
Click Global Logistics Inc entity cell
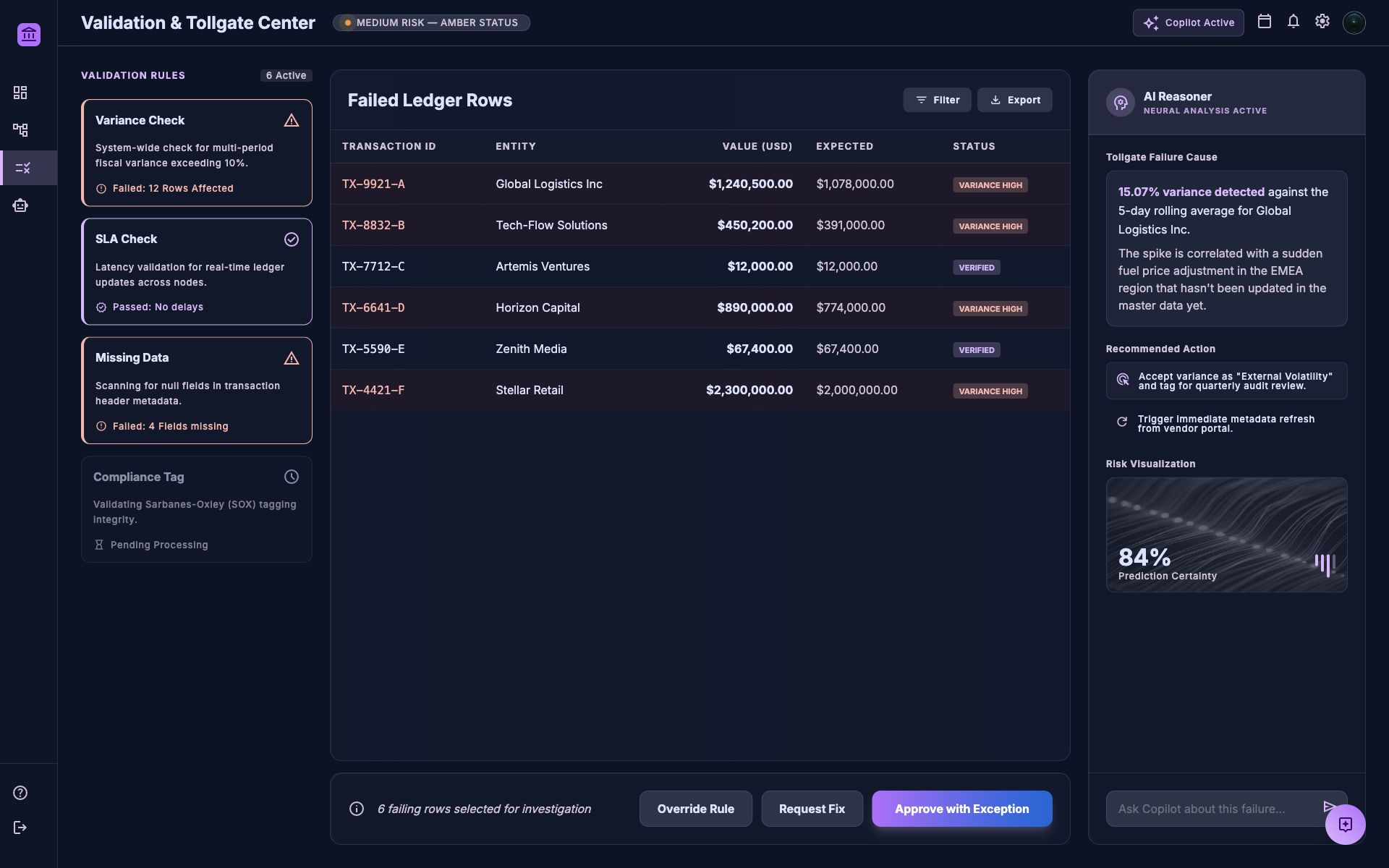[549, 184]
